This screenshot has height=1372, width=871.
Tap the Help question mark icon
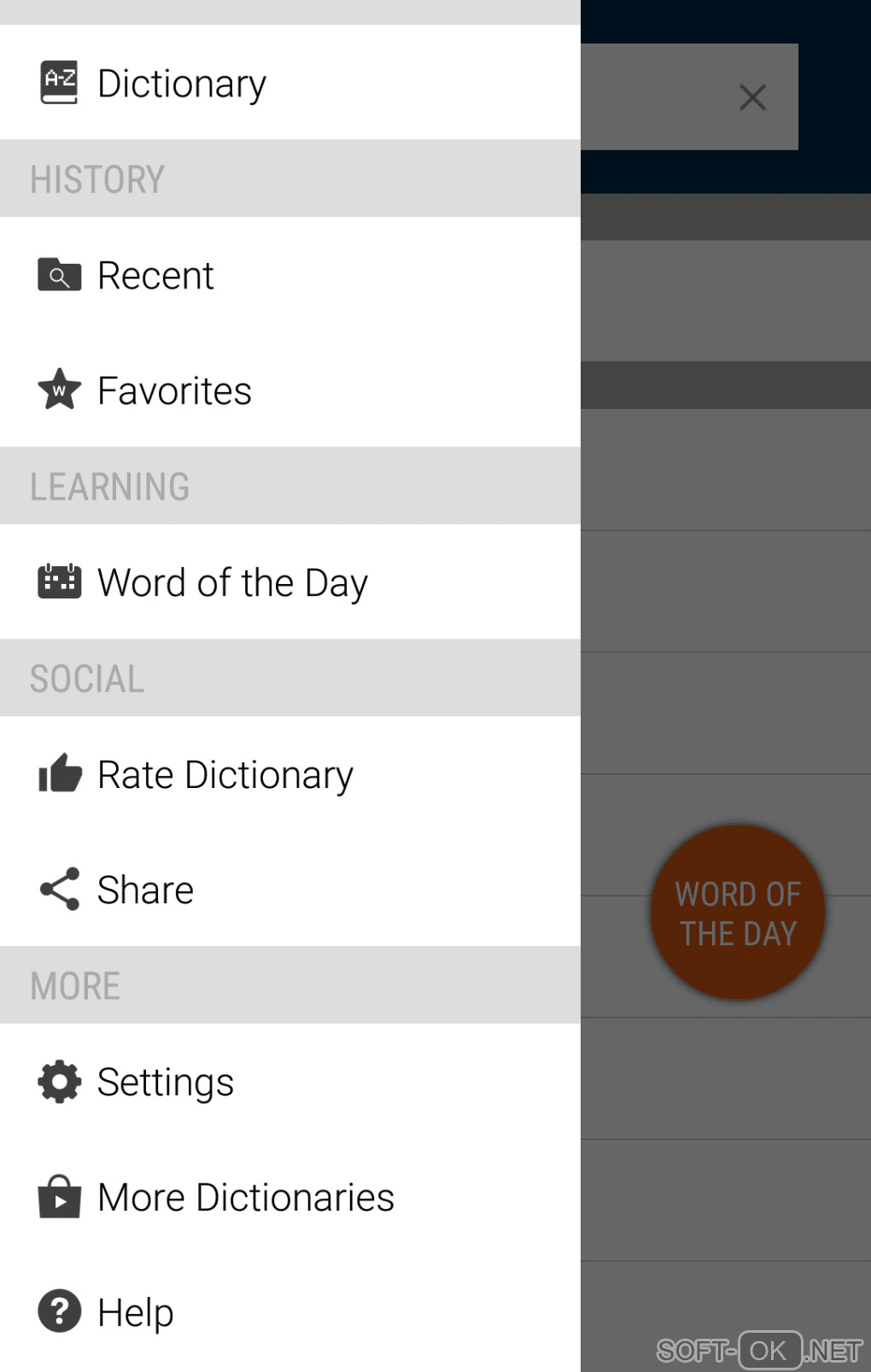click(x=59, y=1311)
